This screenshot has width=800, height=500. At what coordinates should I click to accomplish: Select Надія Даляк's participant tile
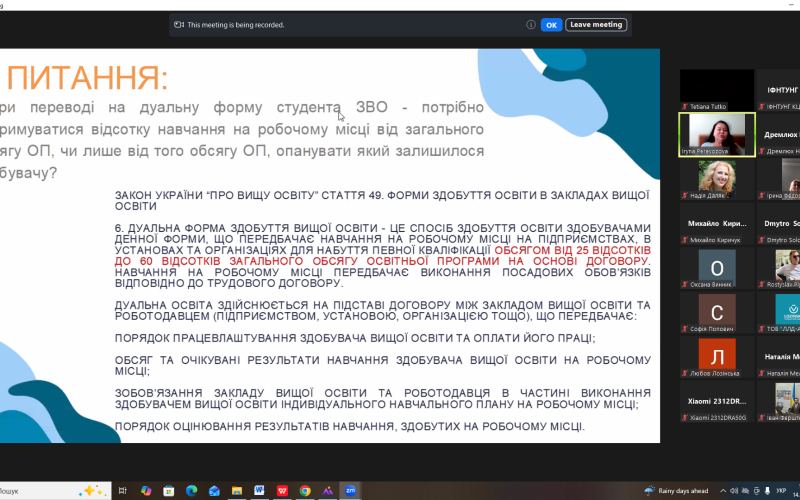coord(717,179)
